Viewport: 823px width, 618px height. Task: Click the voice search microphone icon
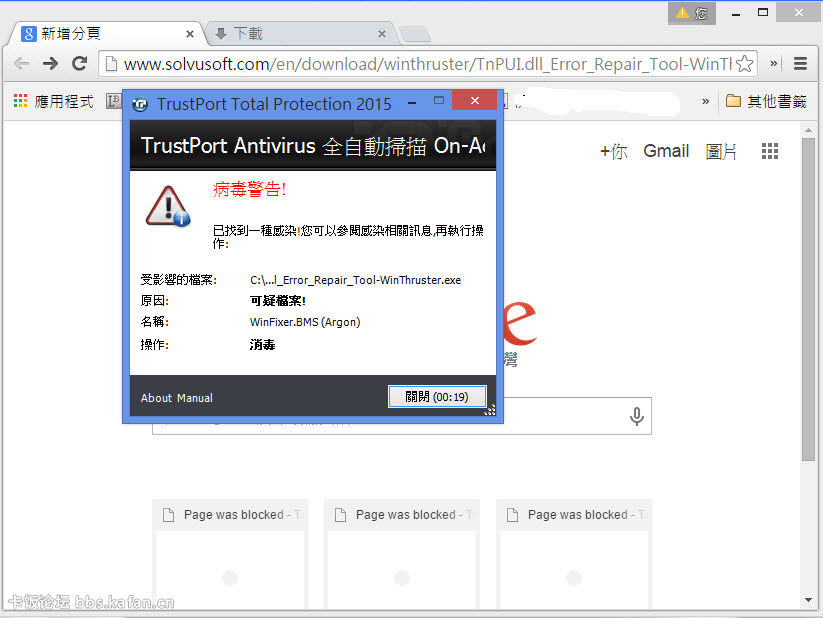click(x=636, y=416)
